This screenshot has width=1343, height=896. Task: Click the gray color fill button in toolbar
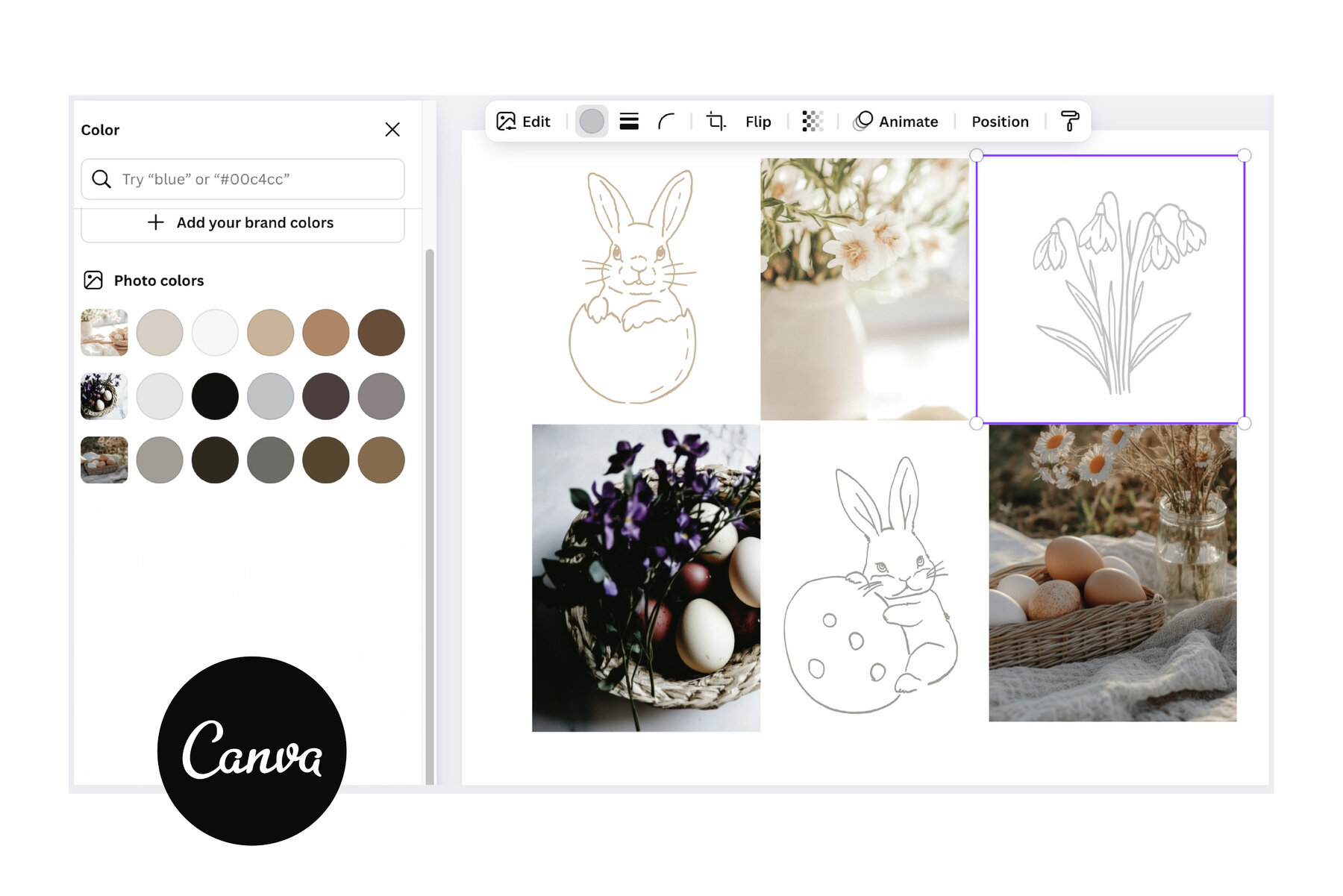pyautogui.click(x=592, y=122)
